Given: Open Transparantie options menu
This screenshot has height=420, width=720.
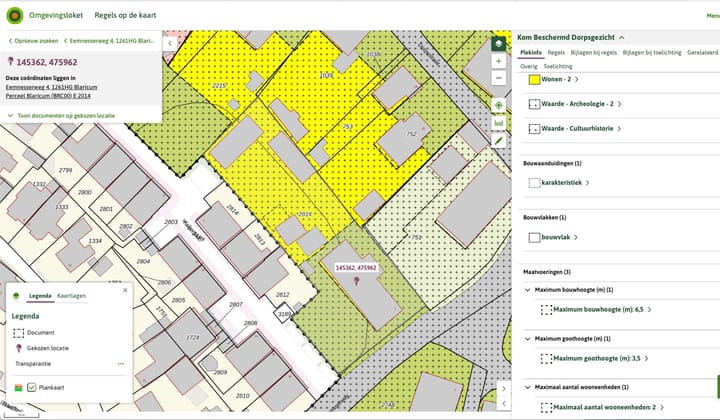Looking at the screenshot, I should (121, 363).
